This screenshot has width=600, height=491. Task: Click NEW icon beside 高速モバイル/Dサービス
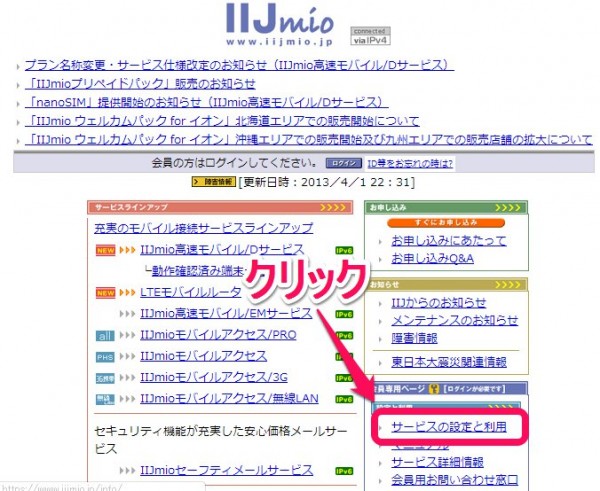click(x=105, y=251)
